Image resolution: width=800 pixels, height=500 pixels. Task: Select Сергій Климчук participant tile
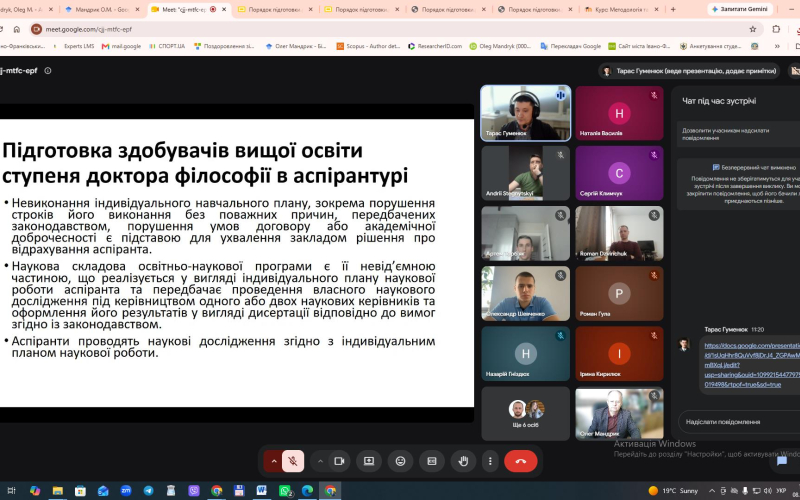tap(619, 173)
